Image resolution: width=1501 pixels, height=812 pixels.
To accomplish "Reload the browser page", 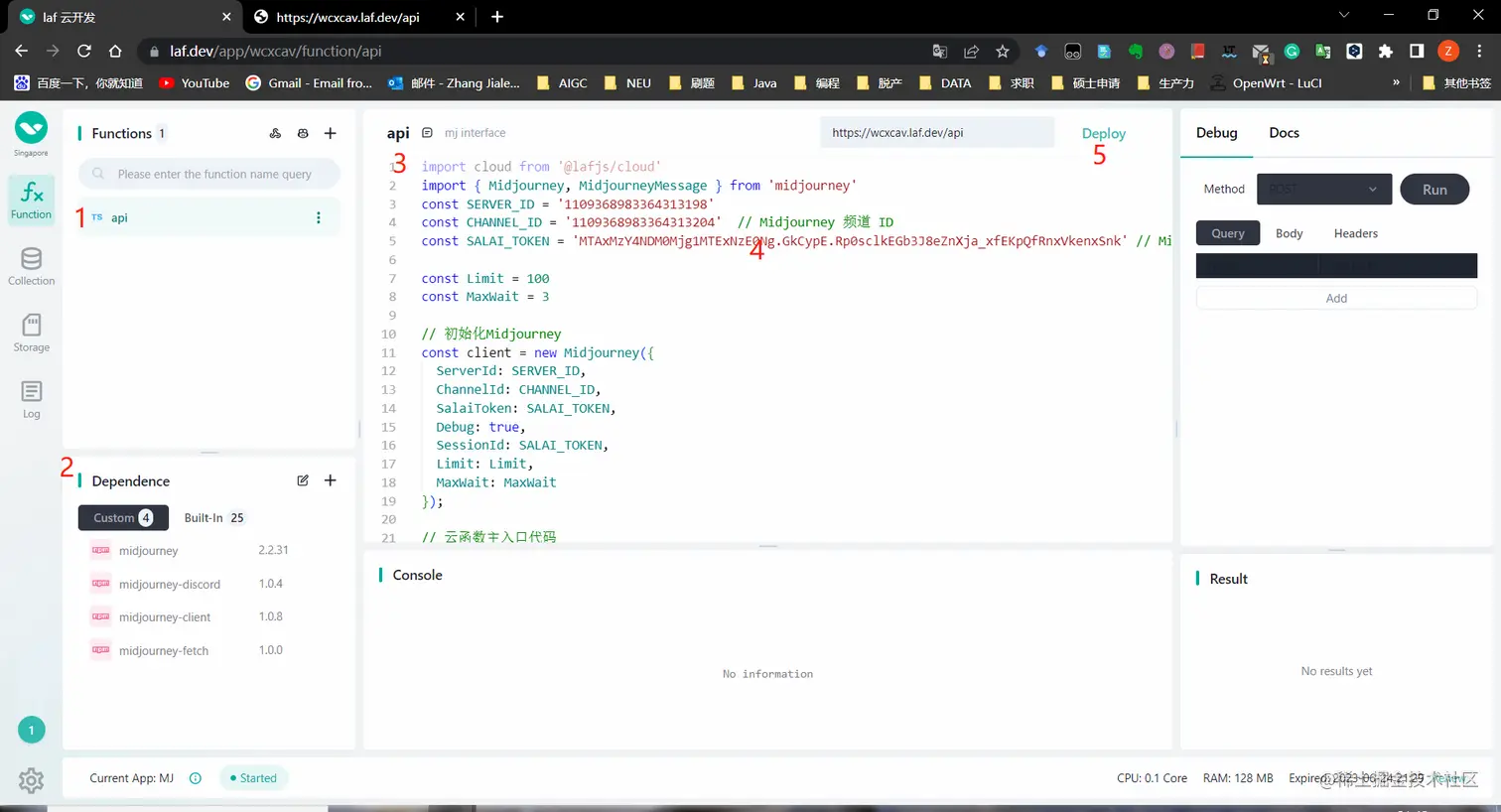I will coord(84,51).
